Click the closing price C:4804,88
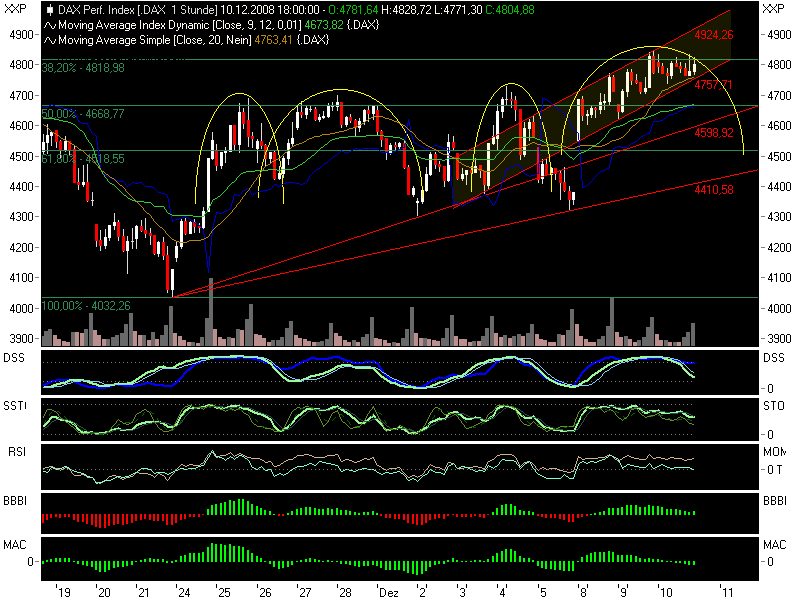 (x=510, y=10)
